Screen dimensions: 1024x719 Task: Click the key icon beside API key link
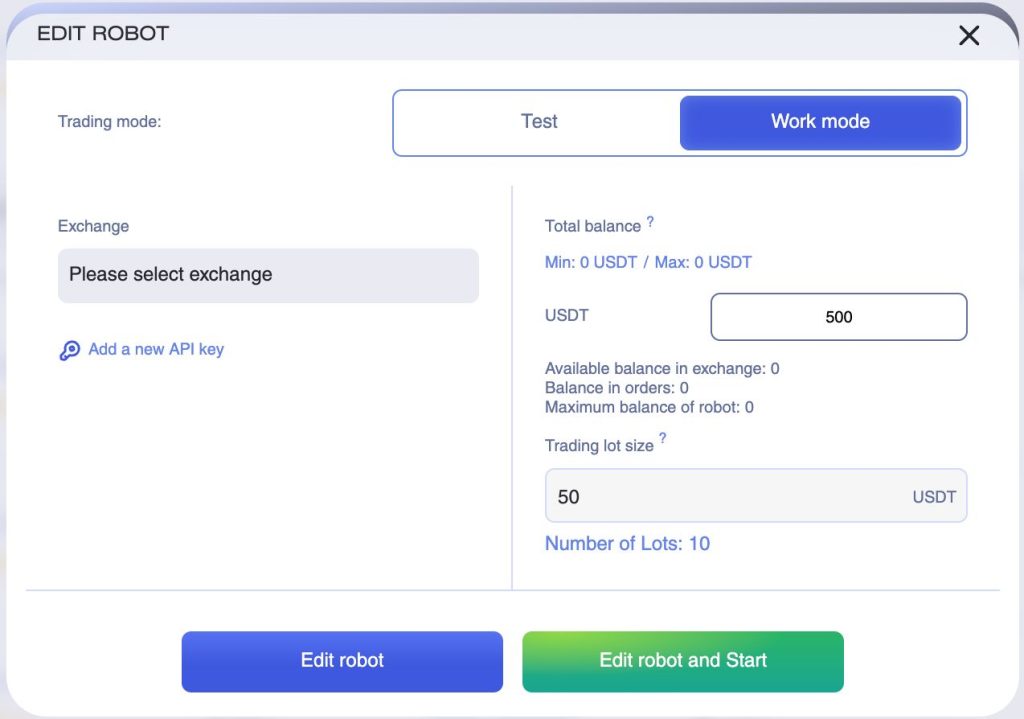[70, 351]
